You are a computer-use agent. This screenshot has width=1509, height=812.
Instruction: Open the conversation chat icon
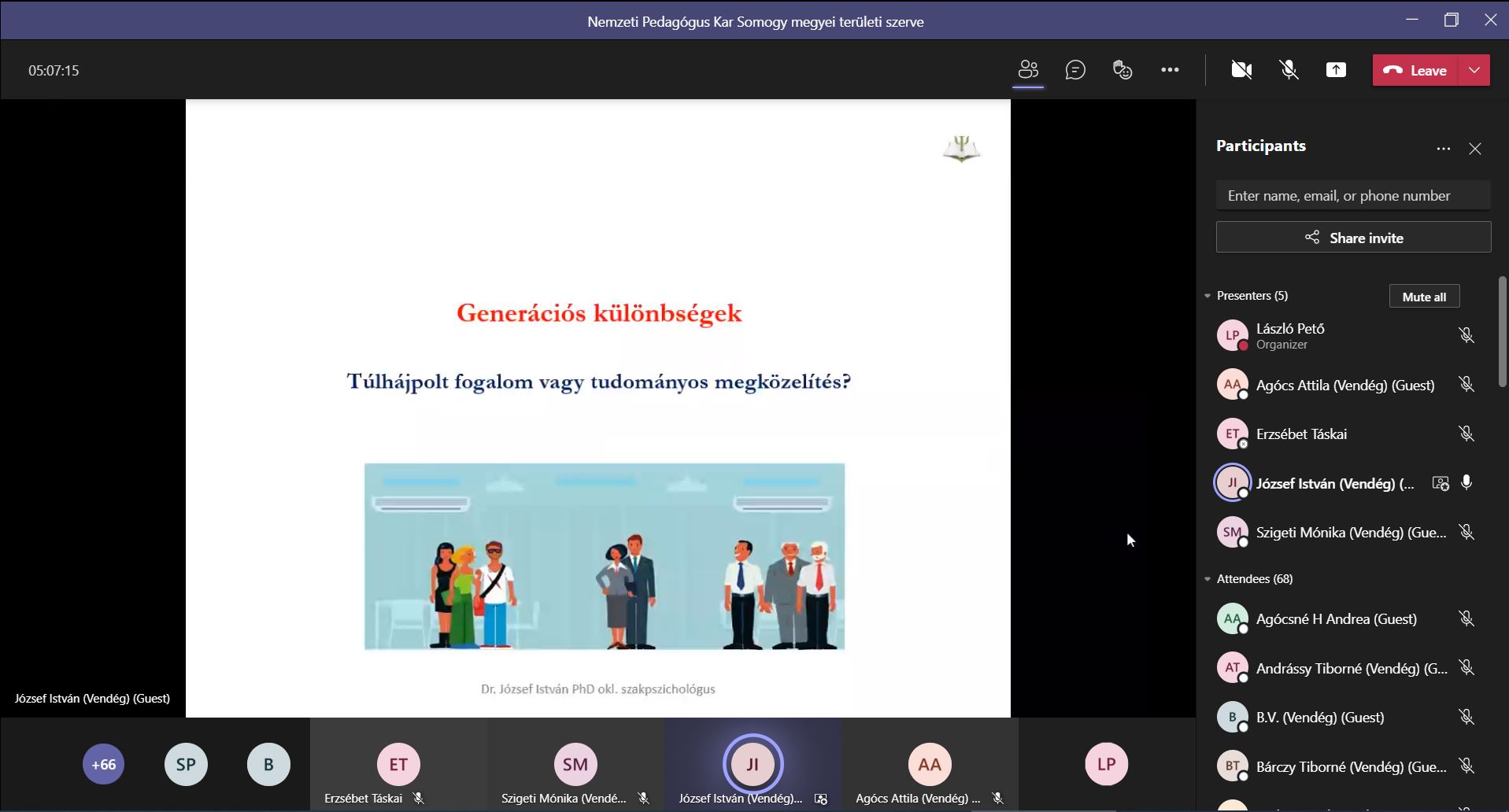click(x=1075, y=70)
